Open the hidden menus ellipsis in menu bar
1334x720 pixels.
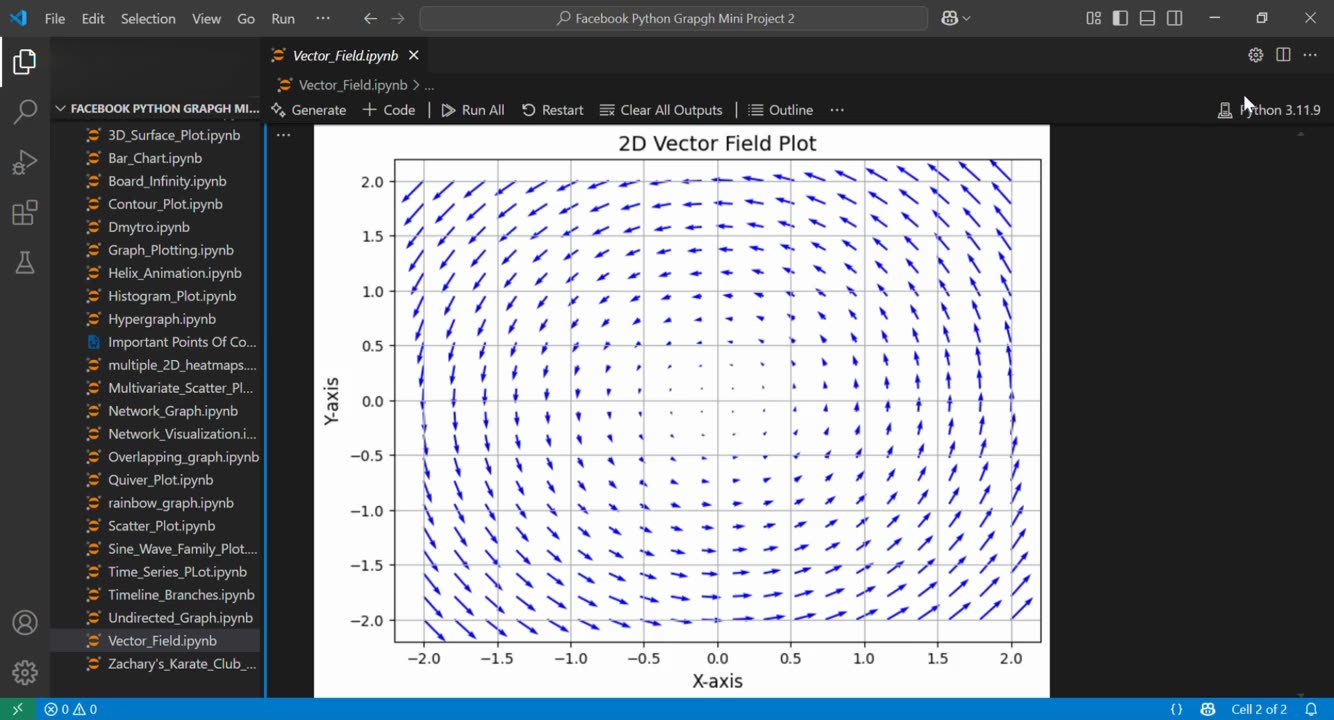[322, 18]
